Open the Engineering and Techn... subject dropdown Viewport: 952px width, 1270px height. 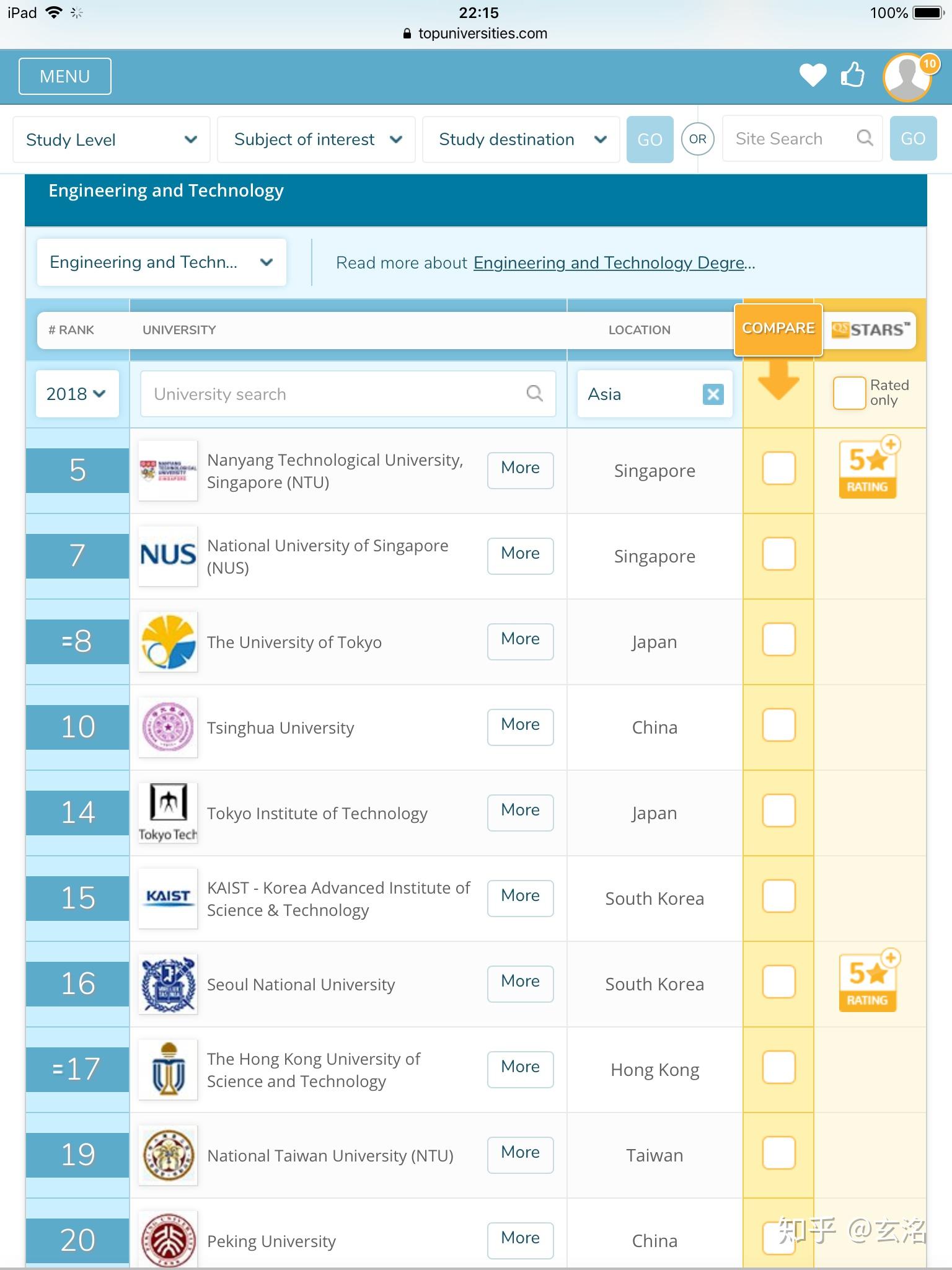[x=162, y=262]
